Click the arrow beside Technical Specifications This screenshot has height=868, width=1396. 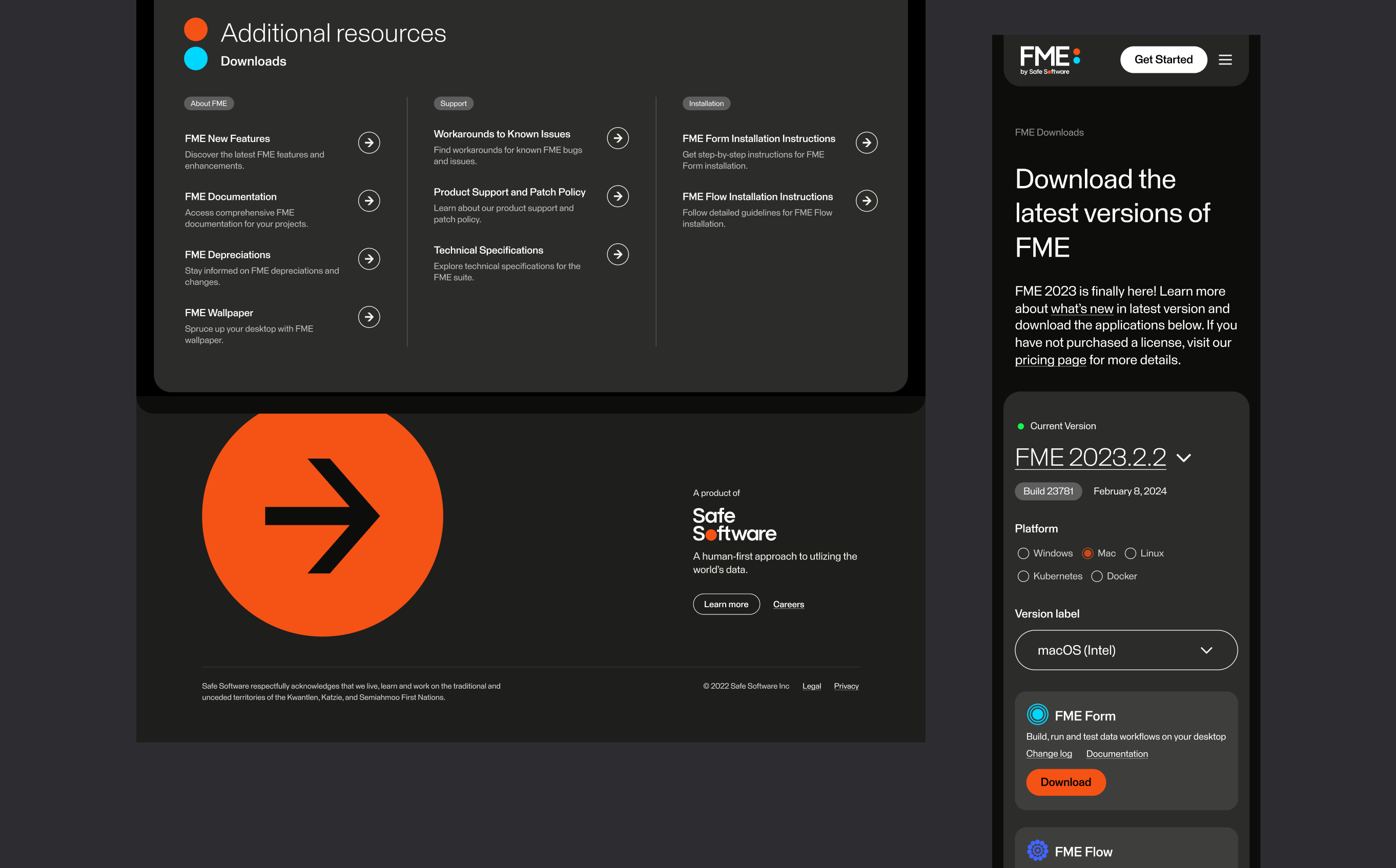(x=618, y=254)
